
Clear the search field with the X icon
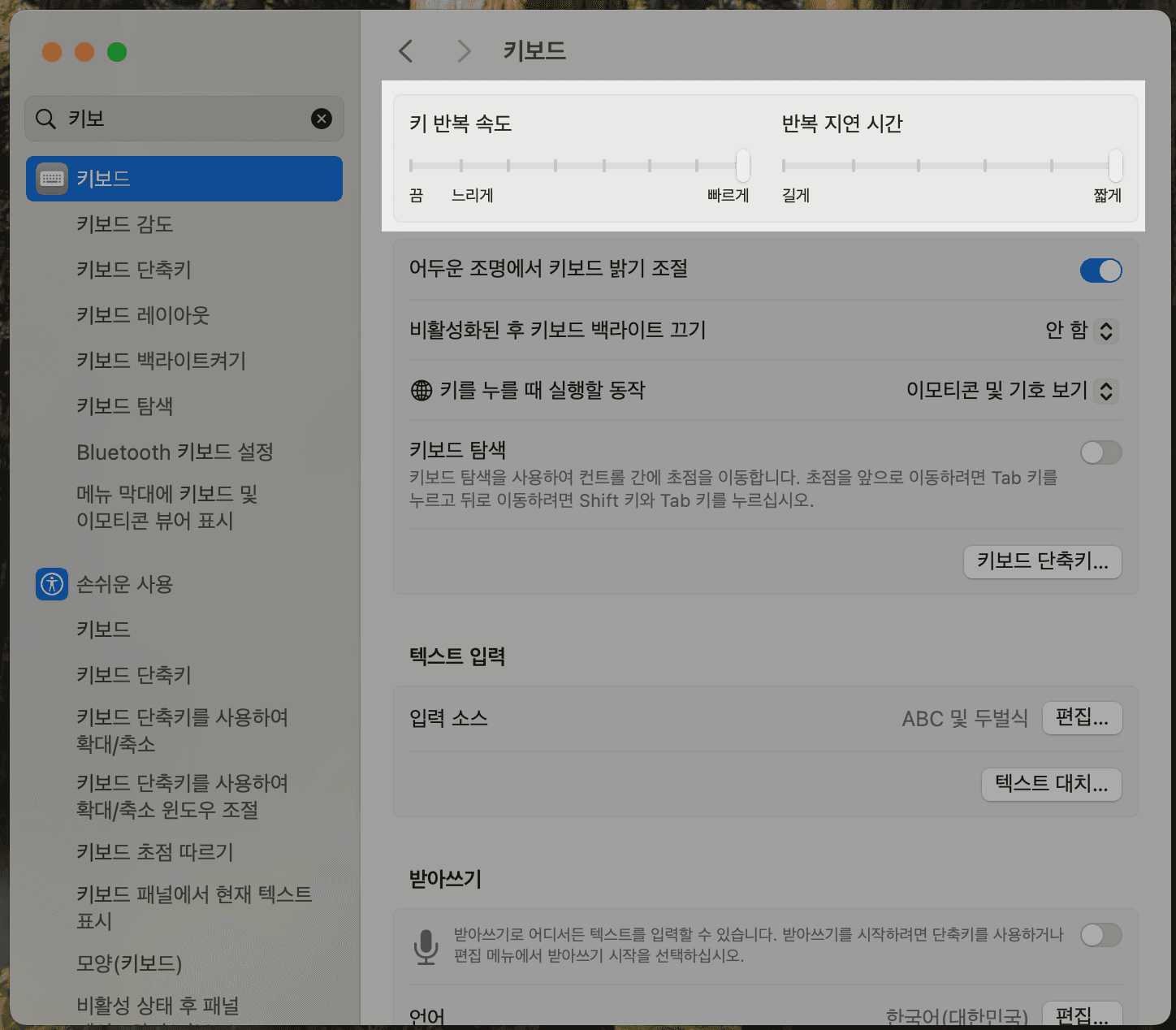[322, 119]
